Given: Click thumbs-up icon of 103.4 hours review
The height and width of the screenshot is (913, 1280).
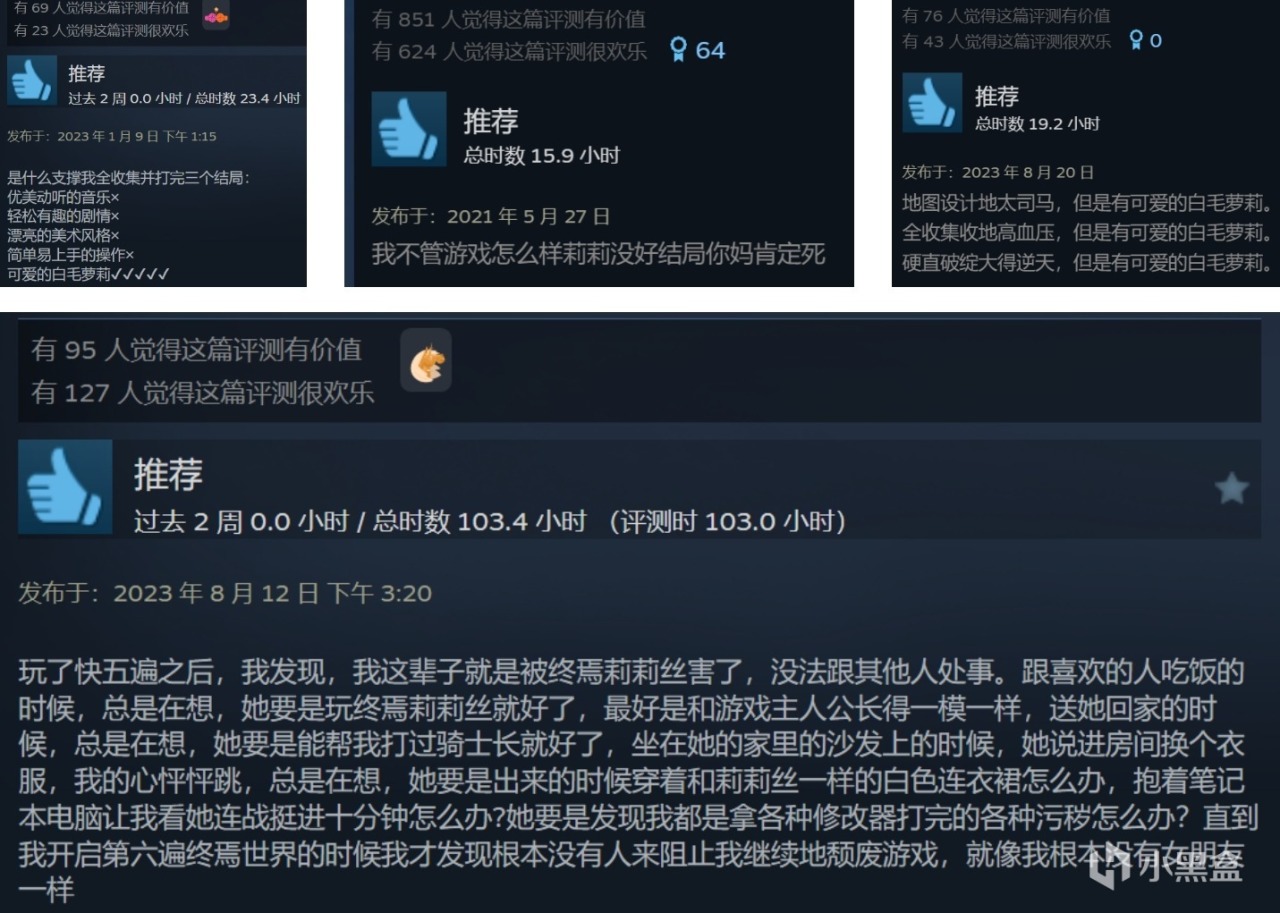Looking at the screenshot, I should pyautogui.click(x=65, y=487).
